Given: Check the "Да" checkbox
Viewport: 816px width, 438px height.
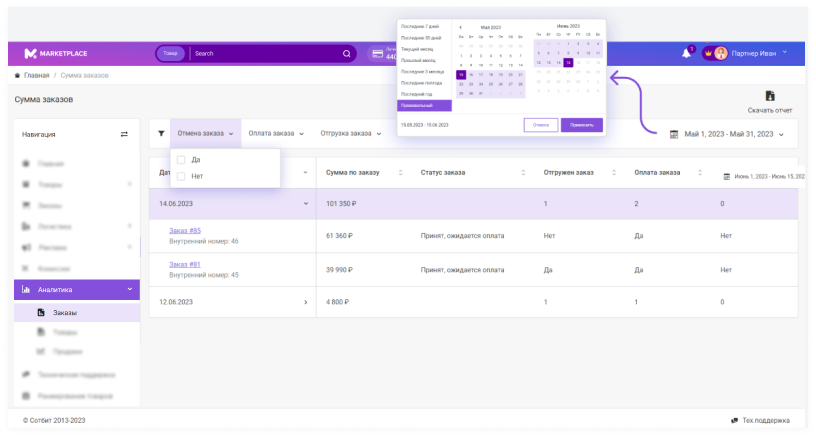Looking at the screenshot, I should 181,160.
